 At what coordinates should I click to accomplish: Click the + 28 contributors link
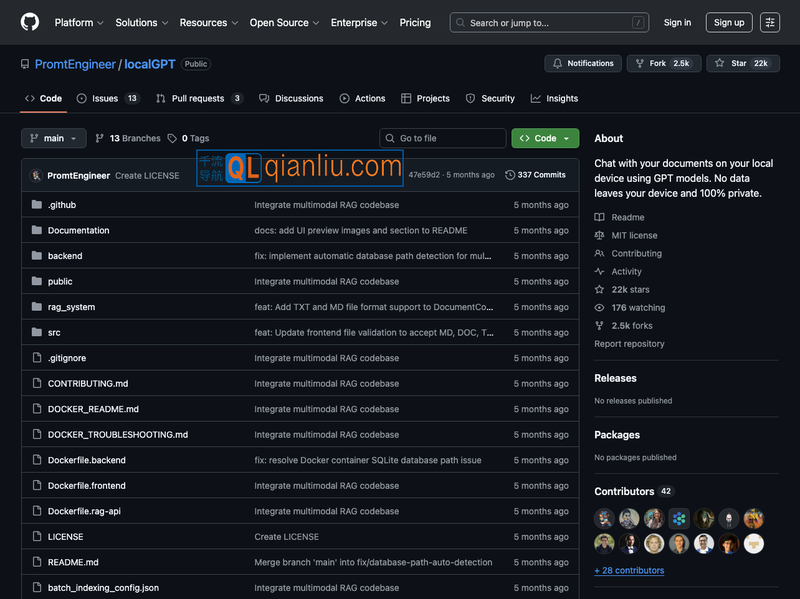tap(629, 570)
